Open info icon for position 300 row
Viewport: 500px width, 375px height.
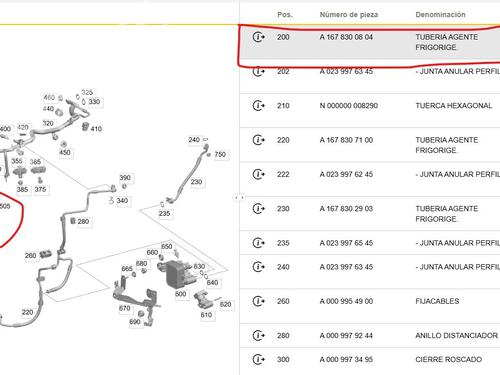coord(259,360)
